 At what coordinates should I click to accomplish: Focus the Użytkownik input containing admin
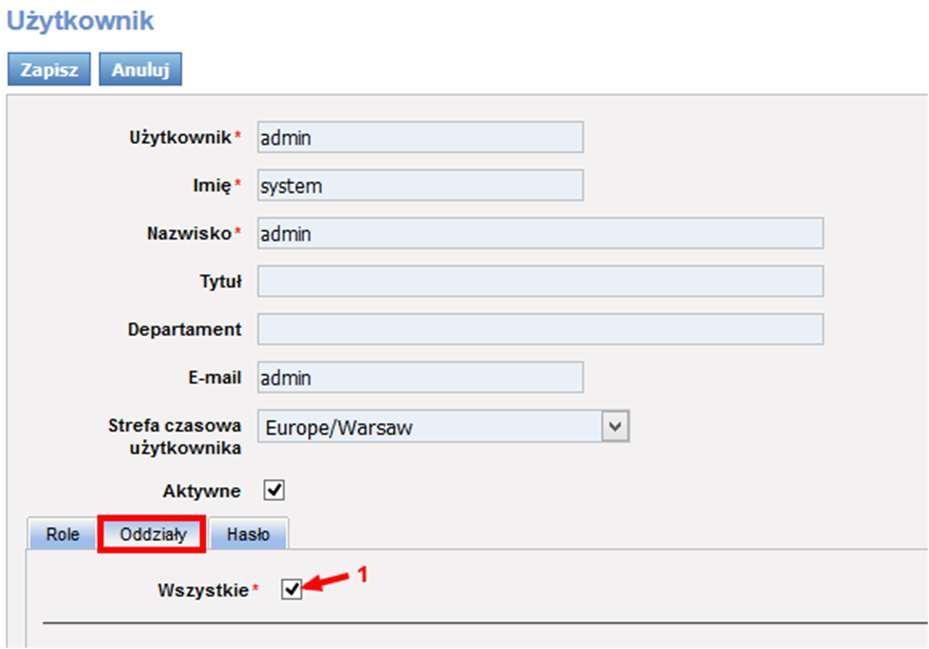tap(421, 138)
